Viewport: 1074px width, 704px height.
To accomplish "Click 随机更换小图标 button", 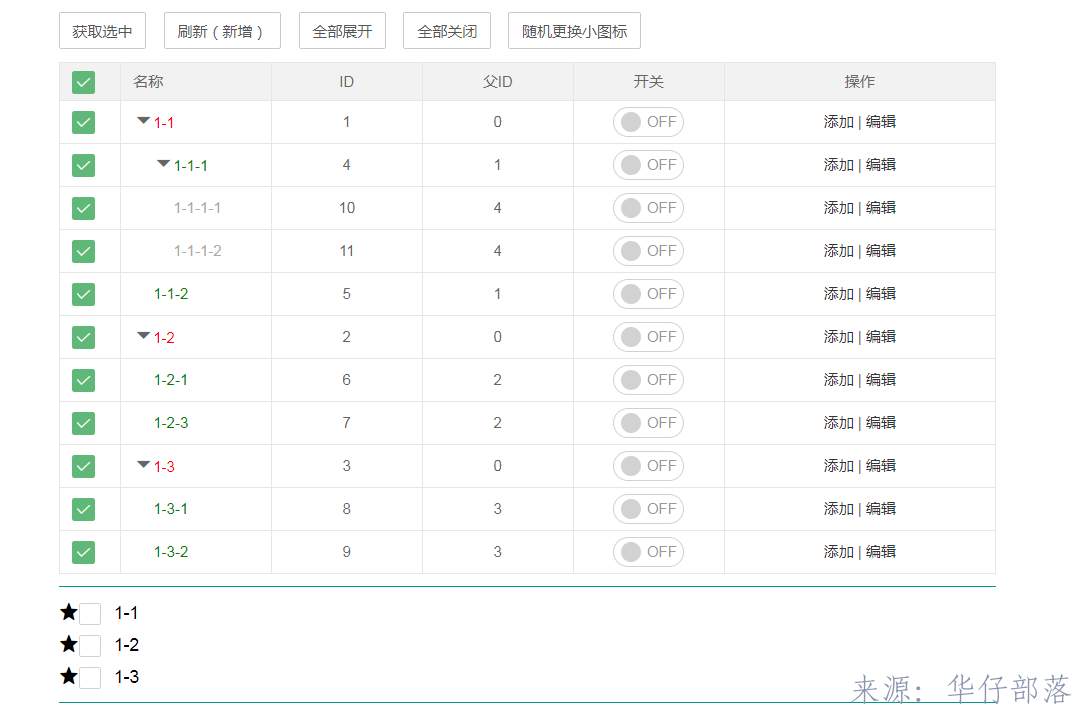I will (574, 31).
